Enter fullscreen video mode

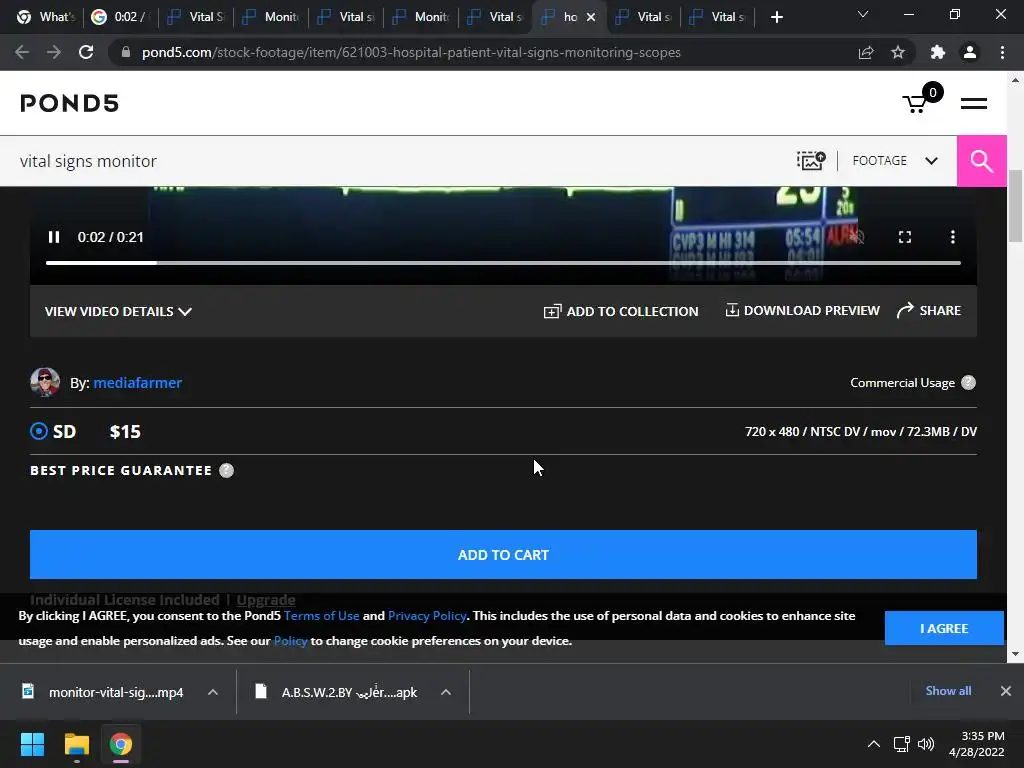pyautogui.click(x=904, y=237)
